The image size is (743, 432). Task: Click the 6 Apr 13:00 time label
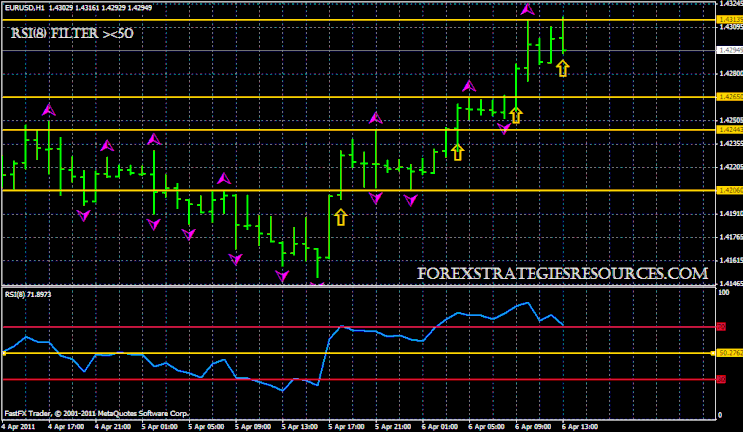(x=580, y=427)
